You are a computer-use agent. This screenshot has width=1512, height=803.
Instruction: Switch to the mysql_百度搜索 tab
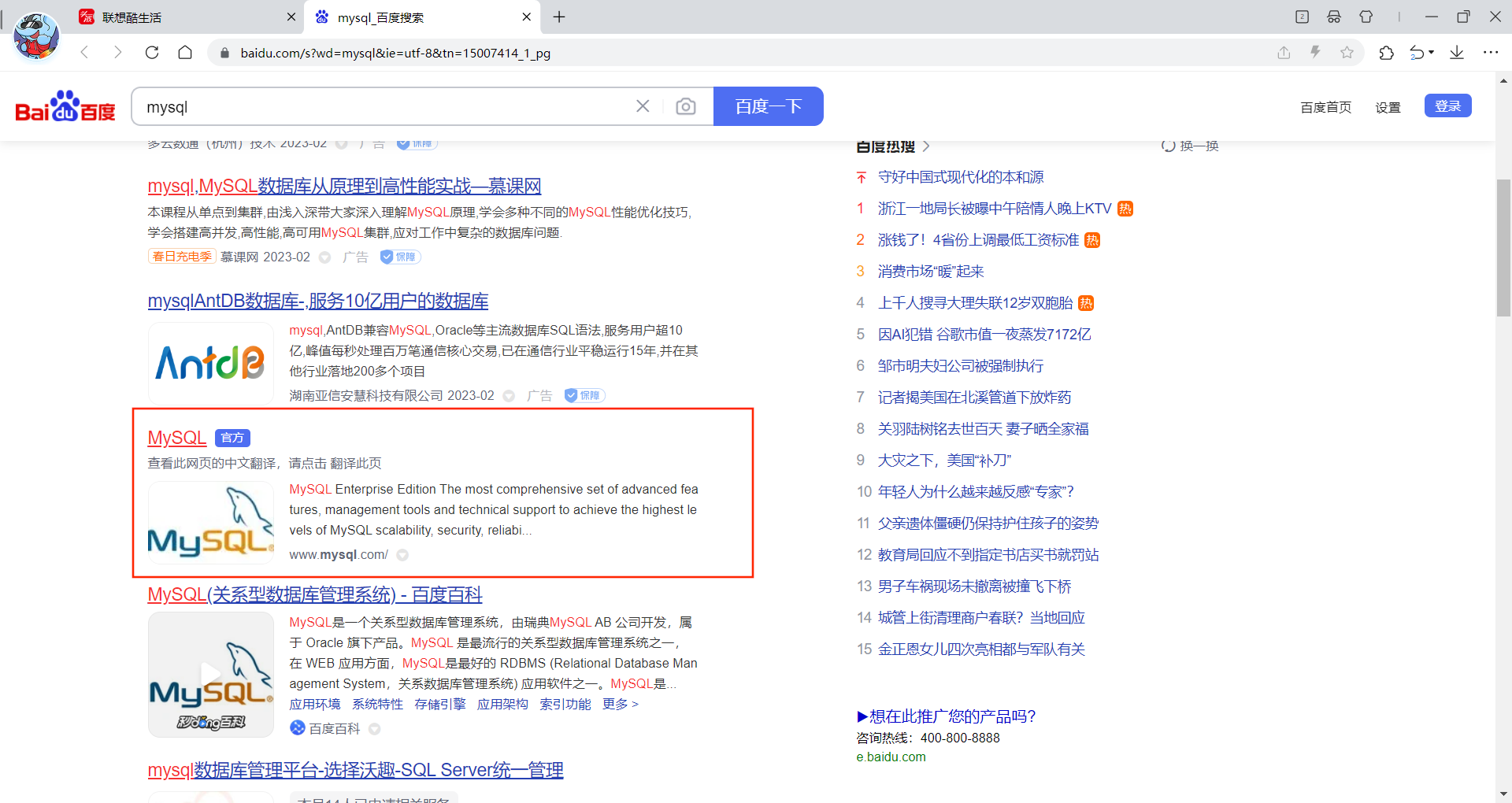423,17
